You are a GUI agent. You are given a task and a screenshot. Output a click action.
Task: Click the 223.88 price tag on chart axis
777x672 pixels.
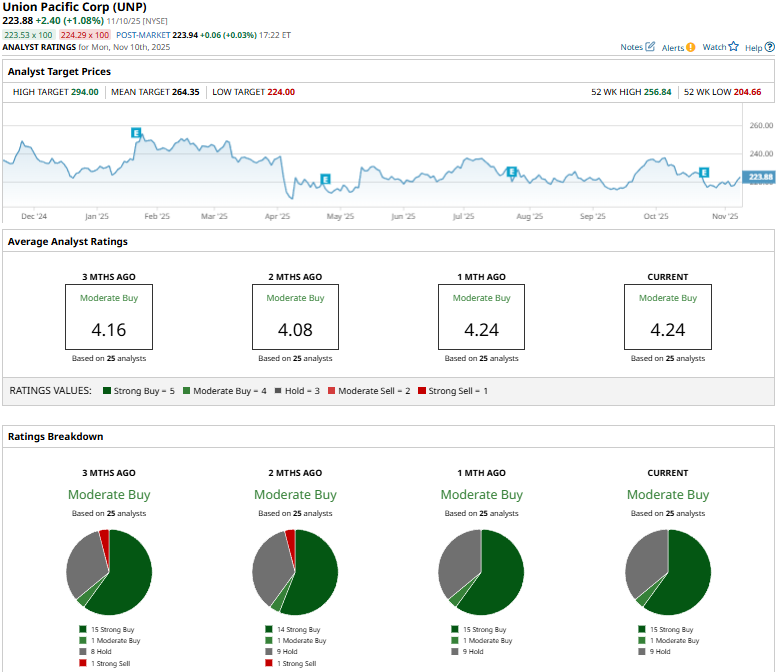pyautogui.click(x=761, y=177)
